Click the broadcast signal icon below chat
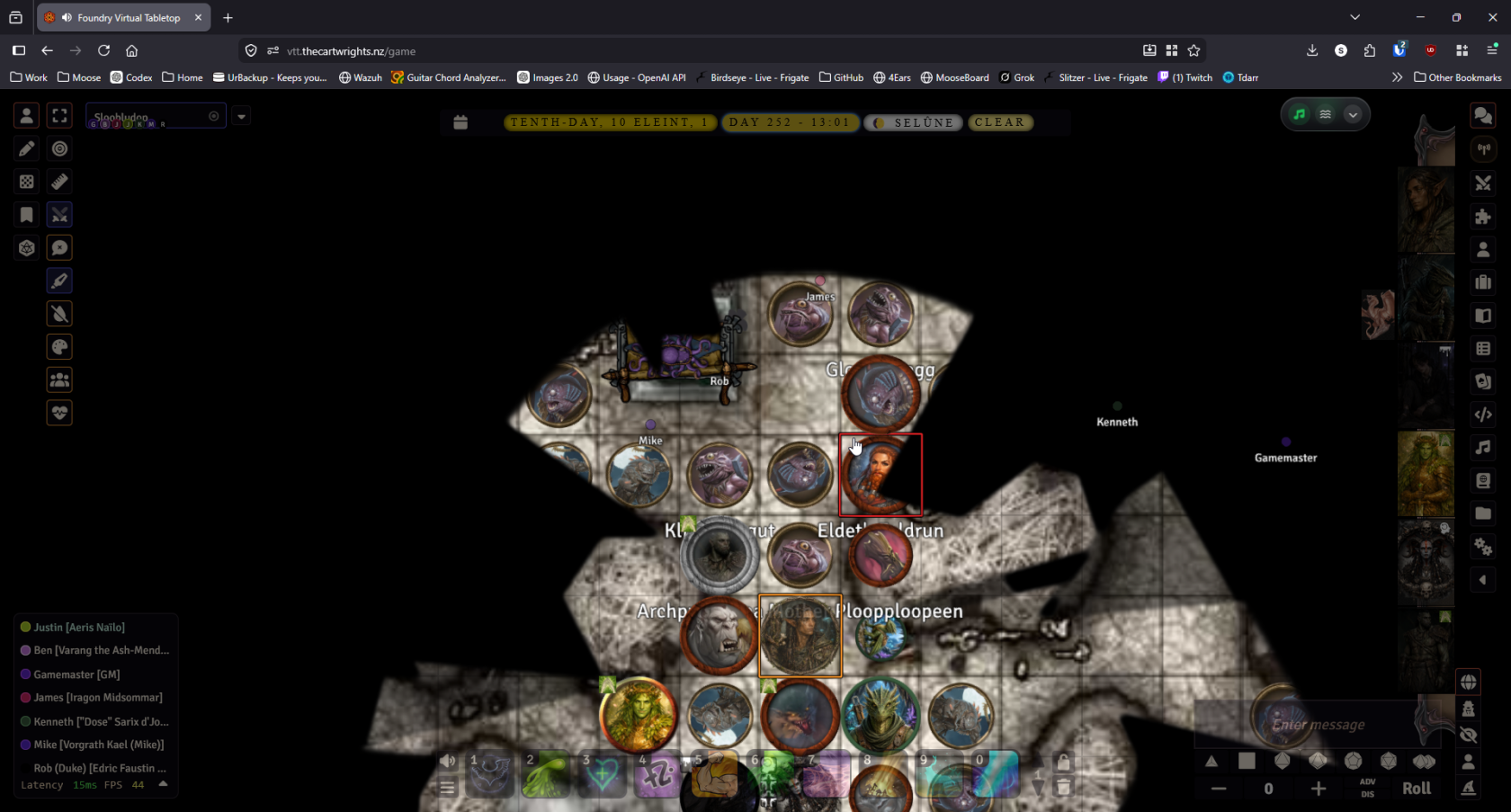This screenshot has height=812, width=1511. click(1483, 149)
